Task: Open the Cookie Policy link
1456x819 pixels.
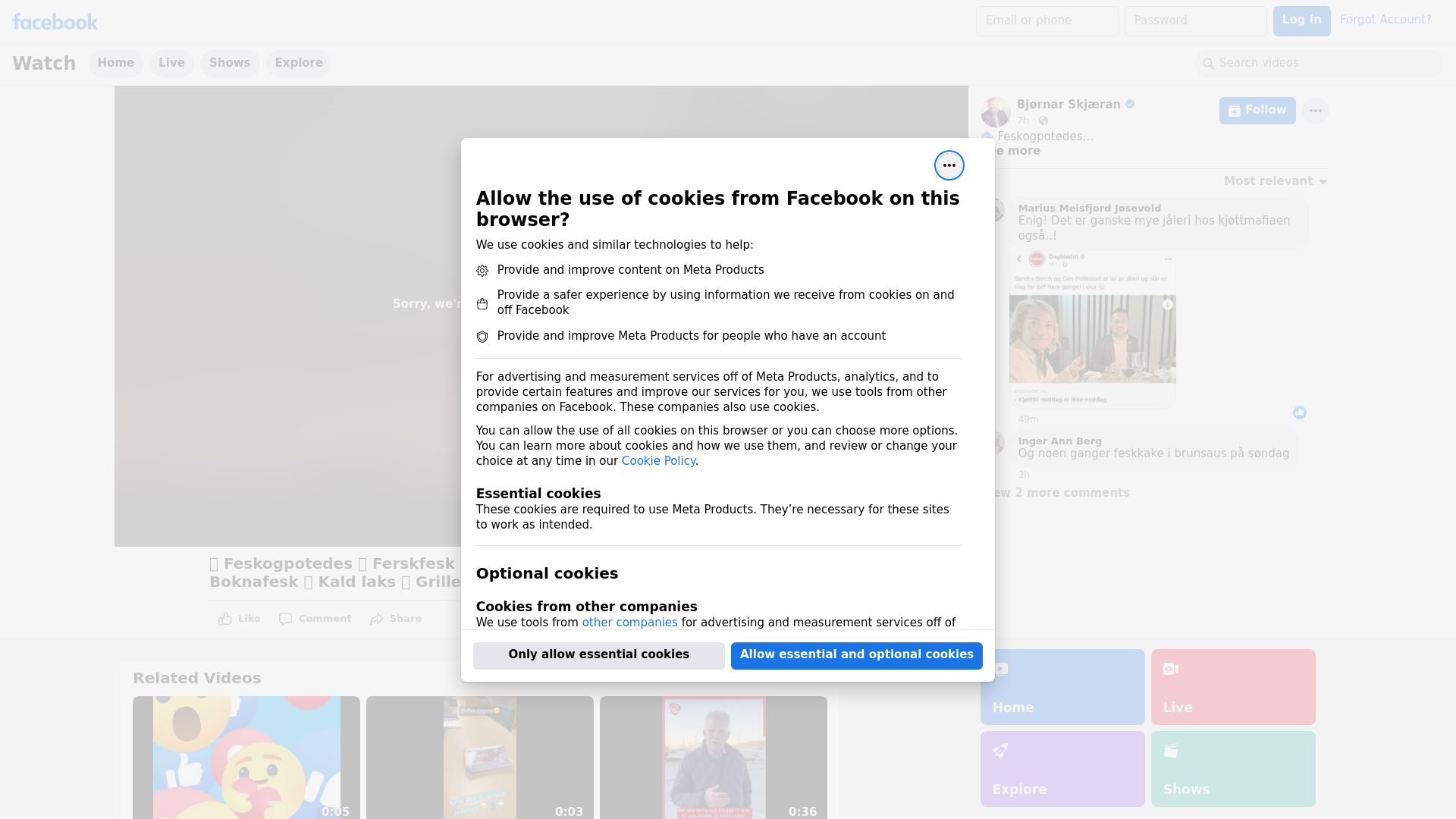Action: tap(658, 461)
